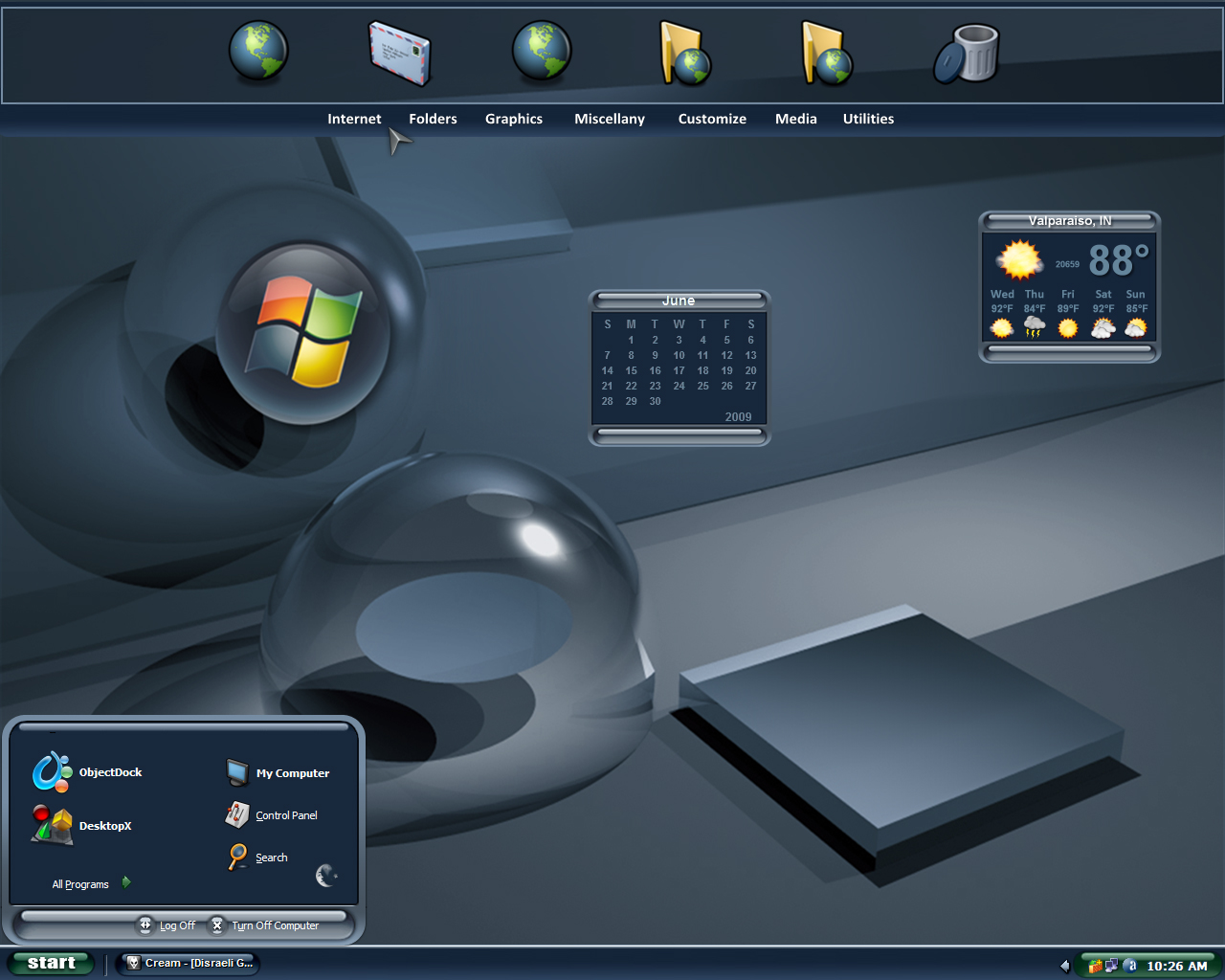Click the June calendar header

coord(679,301)
